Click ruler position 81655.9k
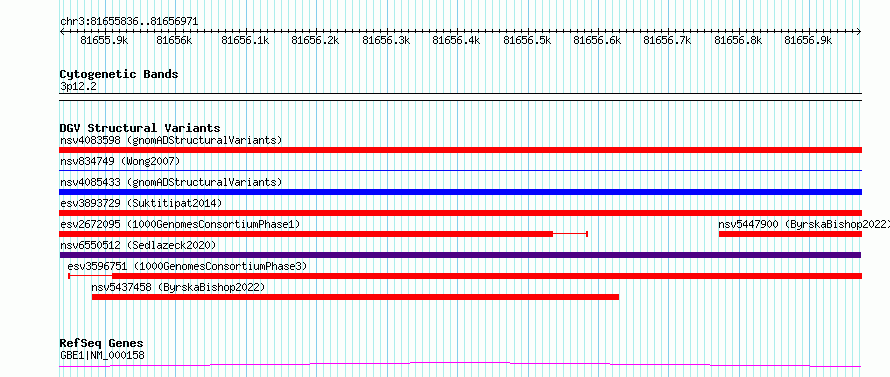This screenshot has width=890, height=377. (x=104, y=40)
